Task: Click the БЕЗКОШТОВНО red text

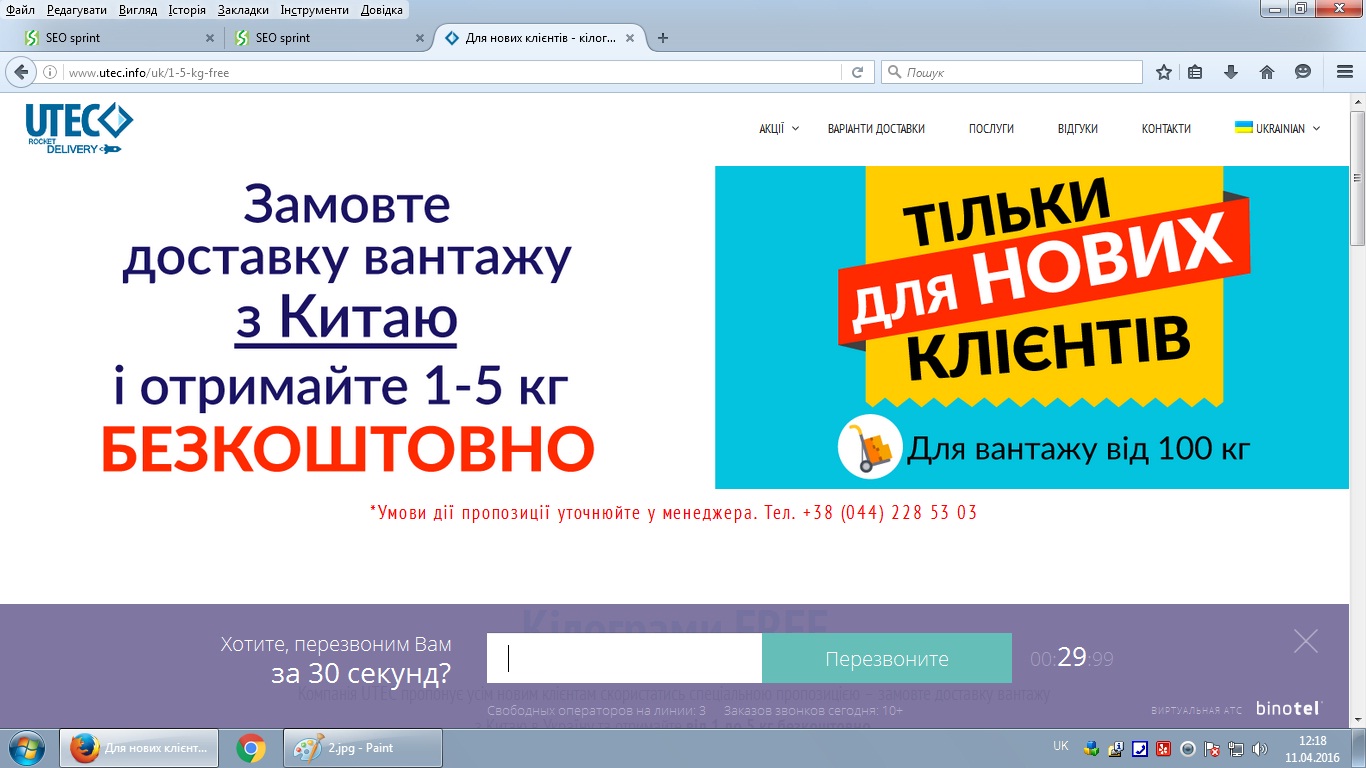Action: point(347,450)
